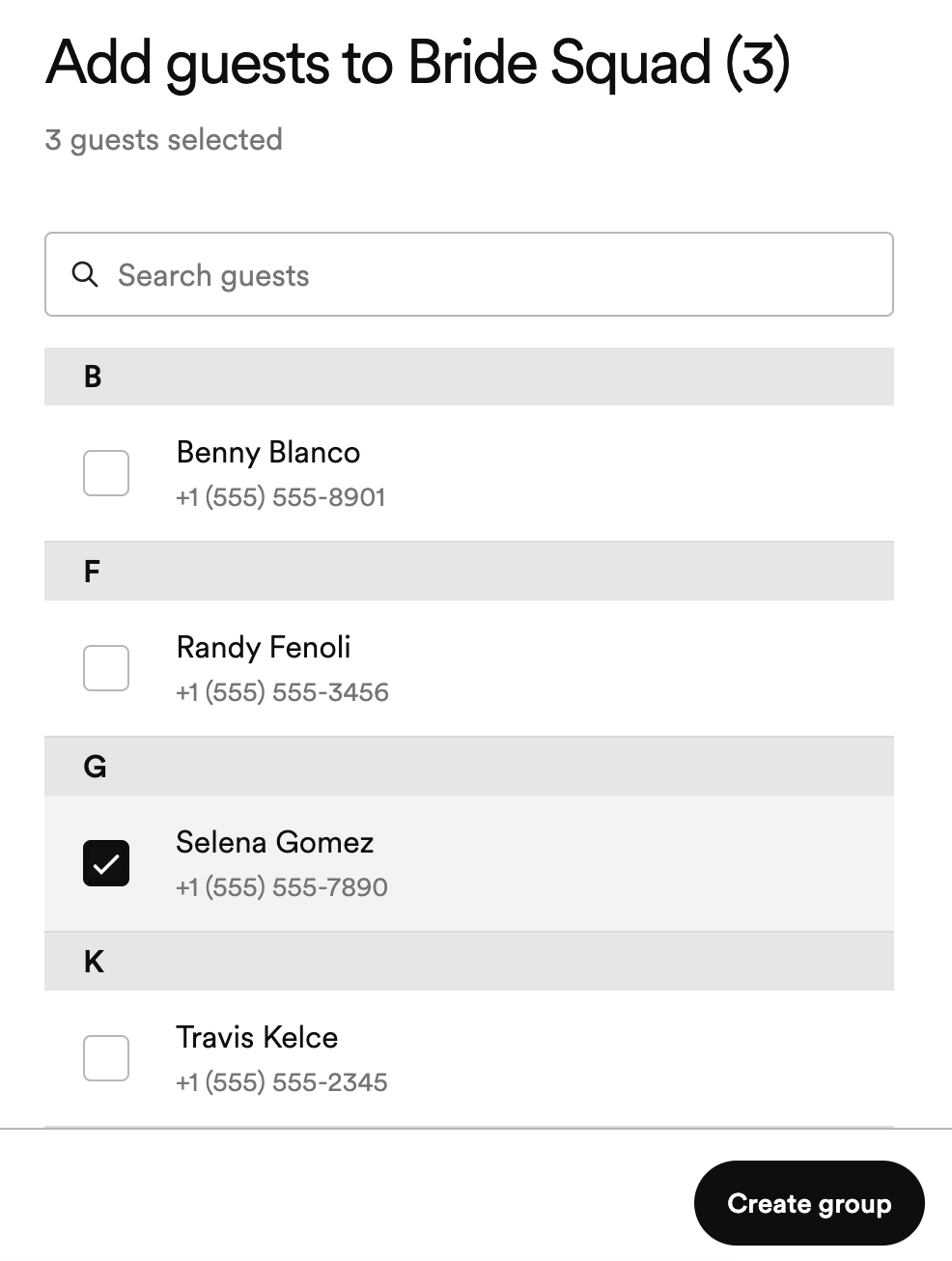Check the box next to Travis Kelce

(x=106, y=1057)
